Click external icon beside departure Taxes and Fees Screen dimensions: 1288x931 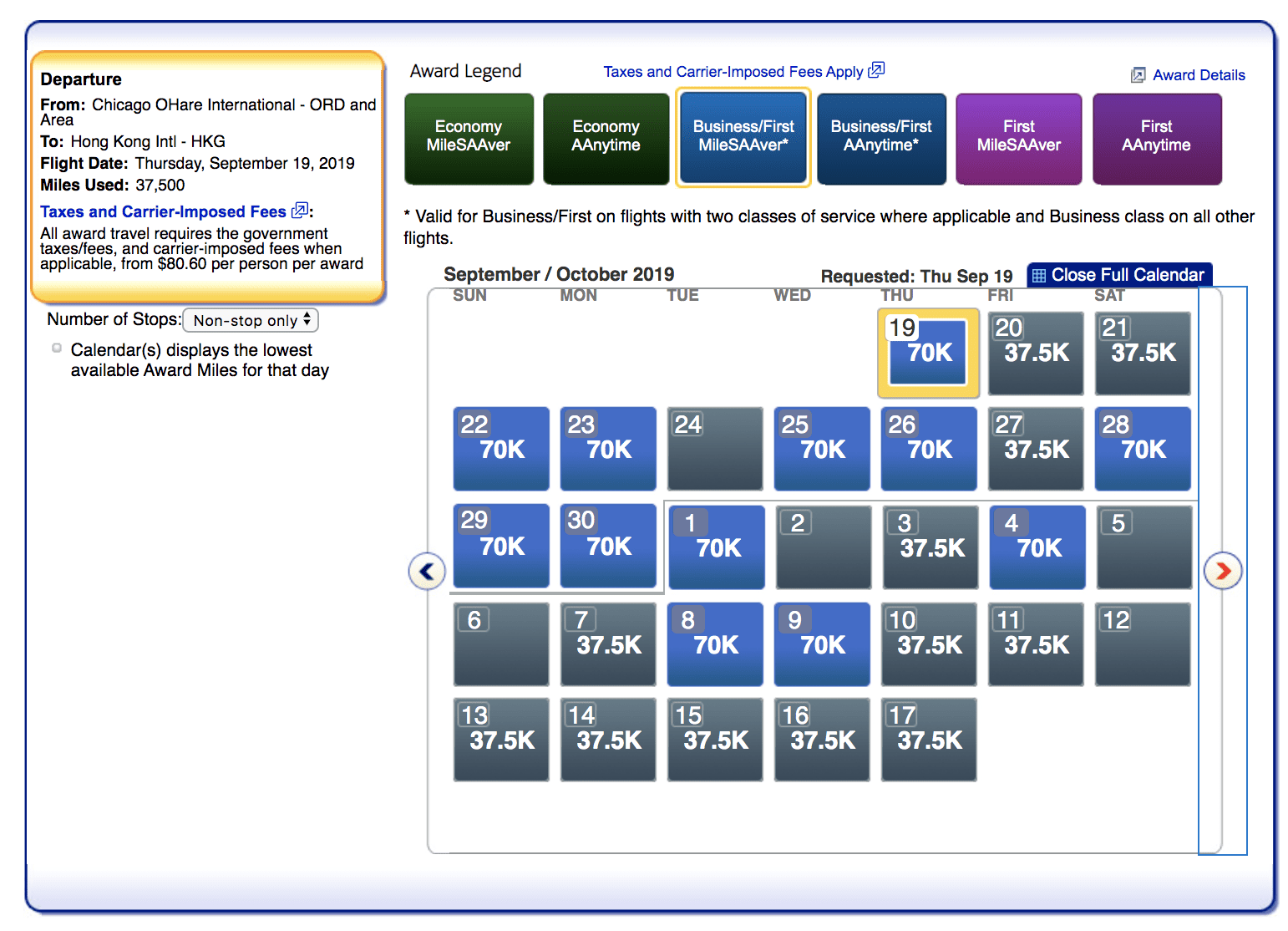pyautogui.click(x=299, y=211)
